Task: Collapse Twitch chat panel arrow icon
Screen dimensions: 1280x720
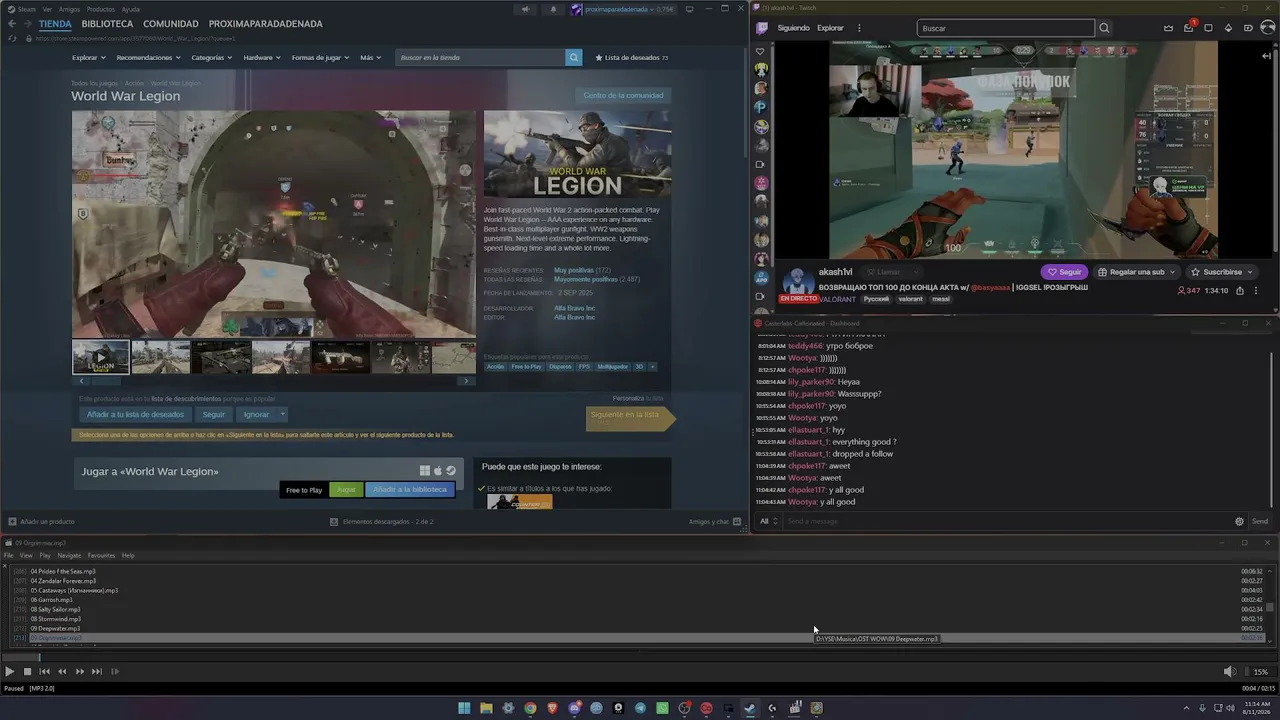Action: [x=1267, y=56]
